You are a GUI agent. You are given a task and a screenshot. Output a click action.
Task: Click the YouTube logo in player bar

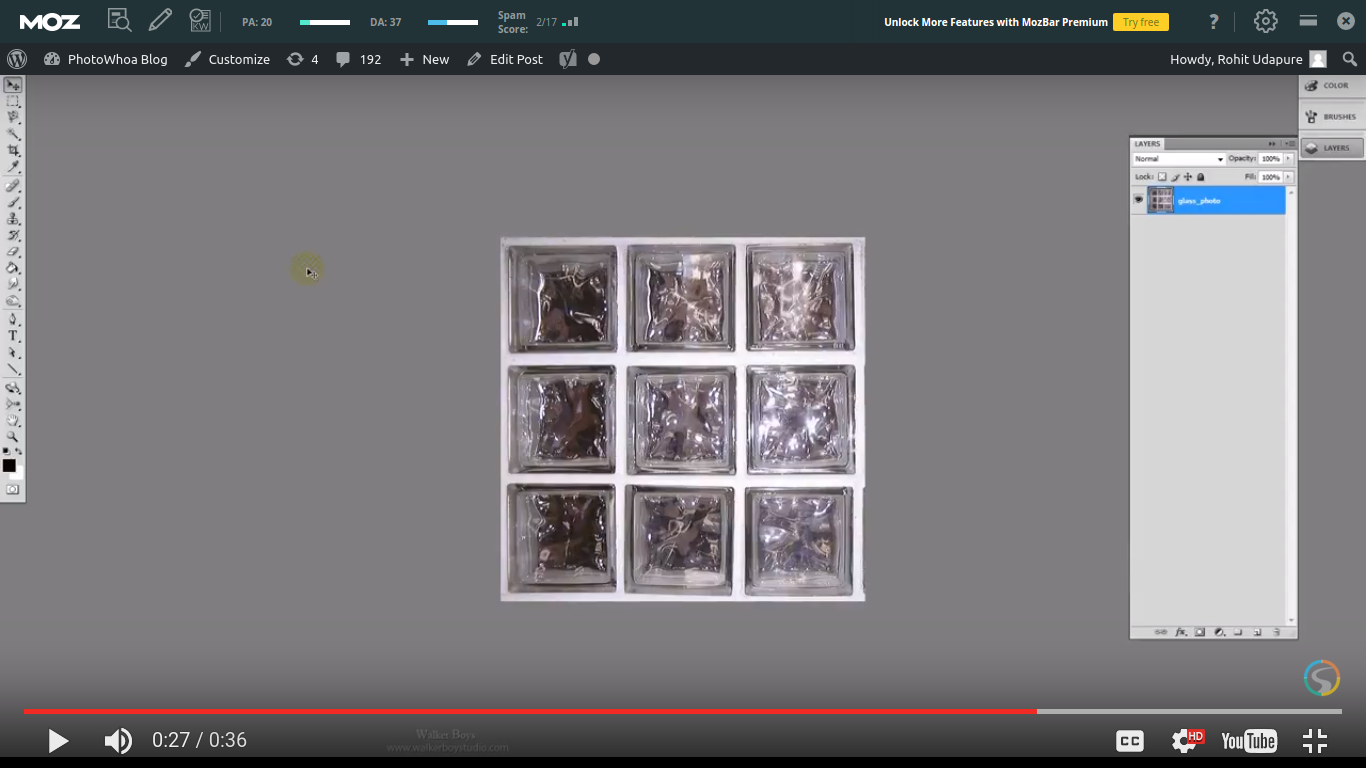tap(1248, 741)
